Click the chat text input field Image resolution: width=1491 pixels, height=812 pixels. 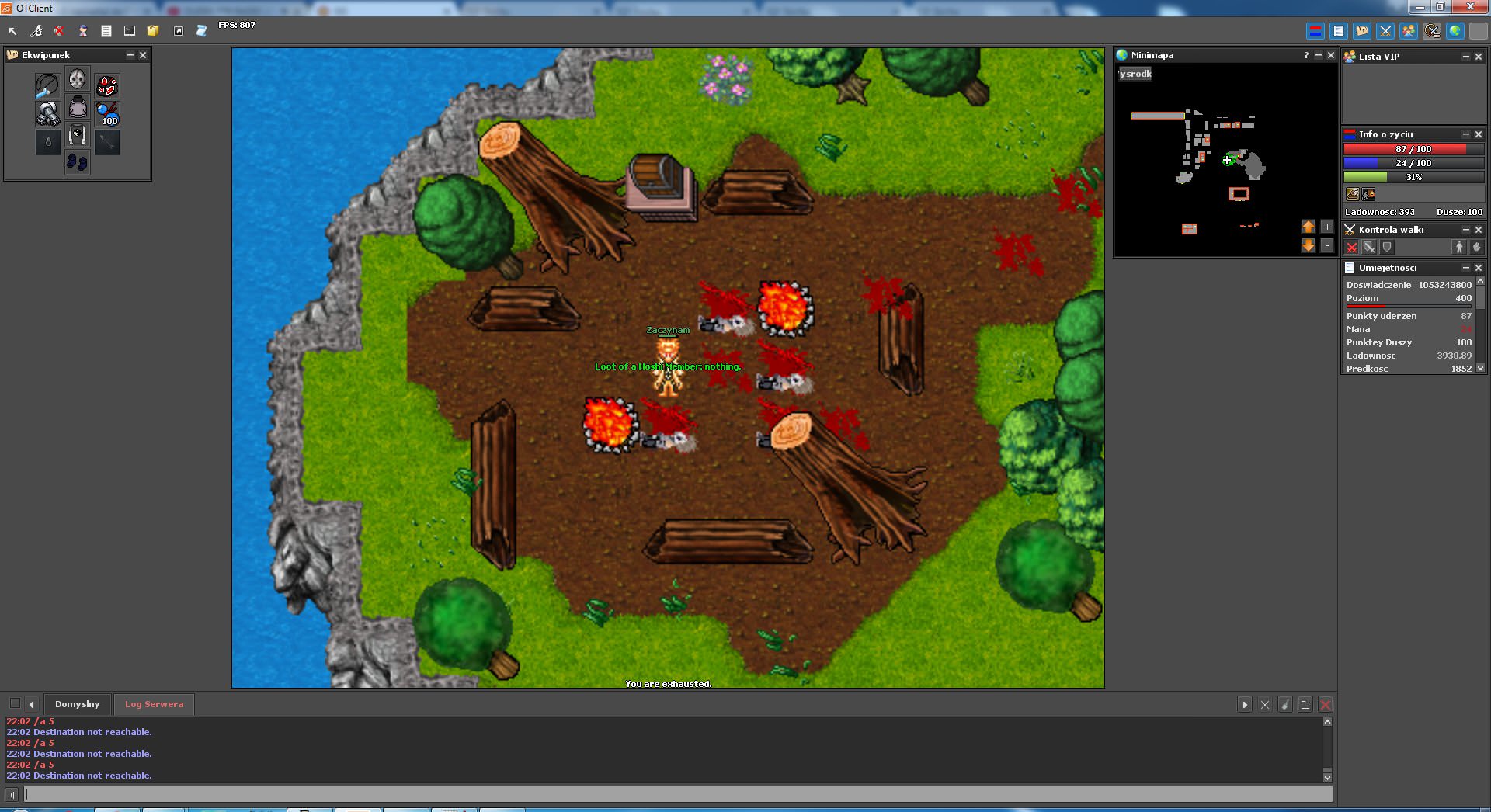point(678,794)
